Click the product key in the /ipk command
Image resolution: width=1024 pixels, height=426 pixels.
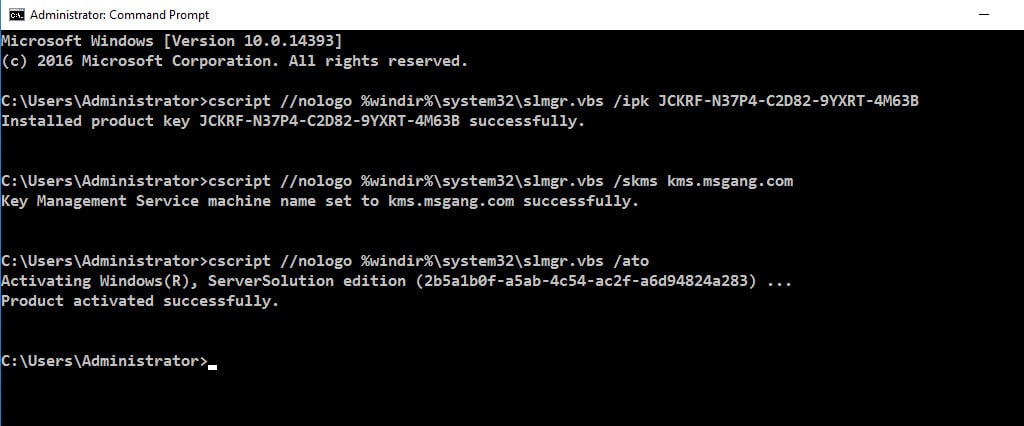point(788,101)
